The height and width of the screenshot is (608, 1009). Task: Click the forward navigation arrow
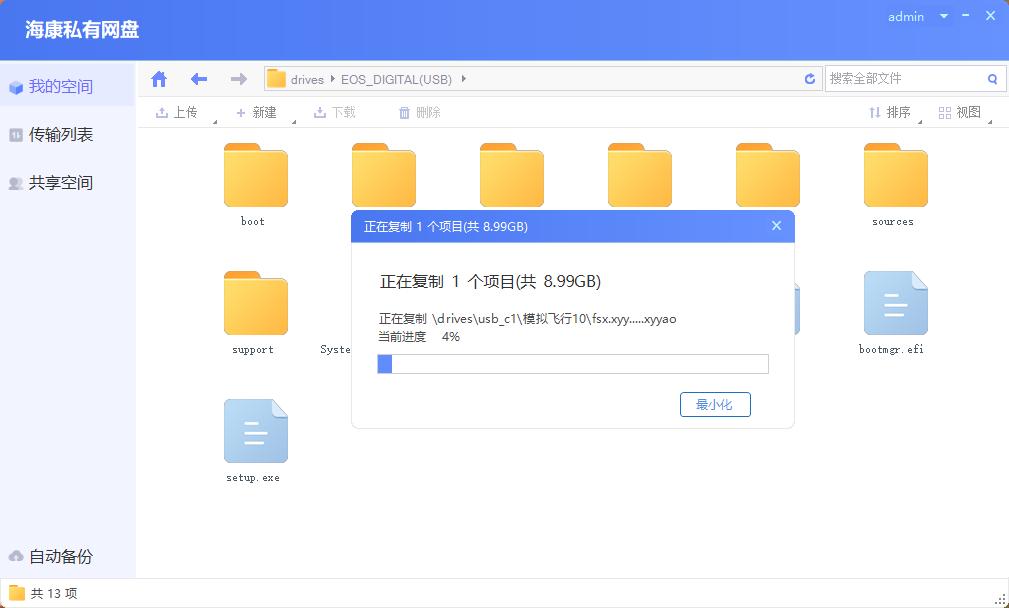(238, 78)
